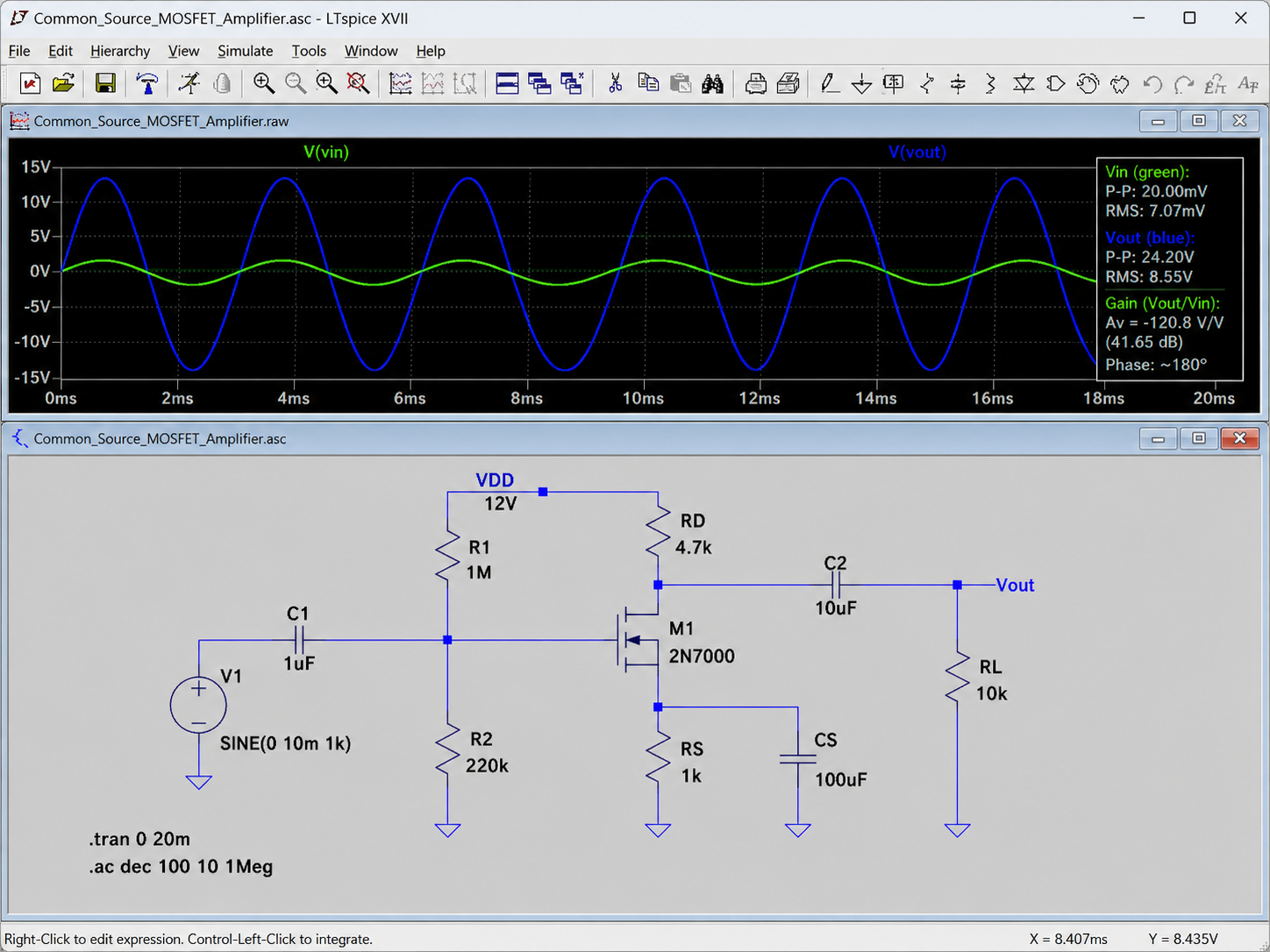The height and width of the screenshot is (952, 1270).
Task: Select the Cut scissors tool
Action: [x=615, y=83]
